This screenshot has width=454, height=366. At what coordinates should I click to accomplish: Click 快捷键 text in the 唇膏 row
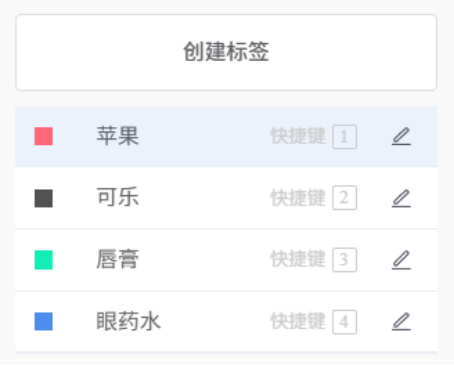pos(298,259)
